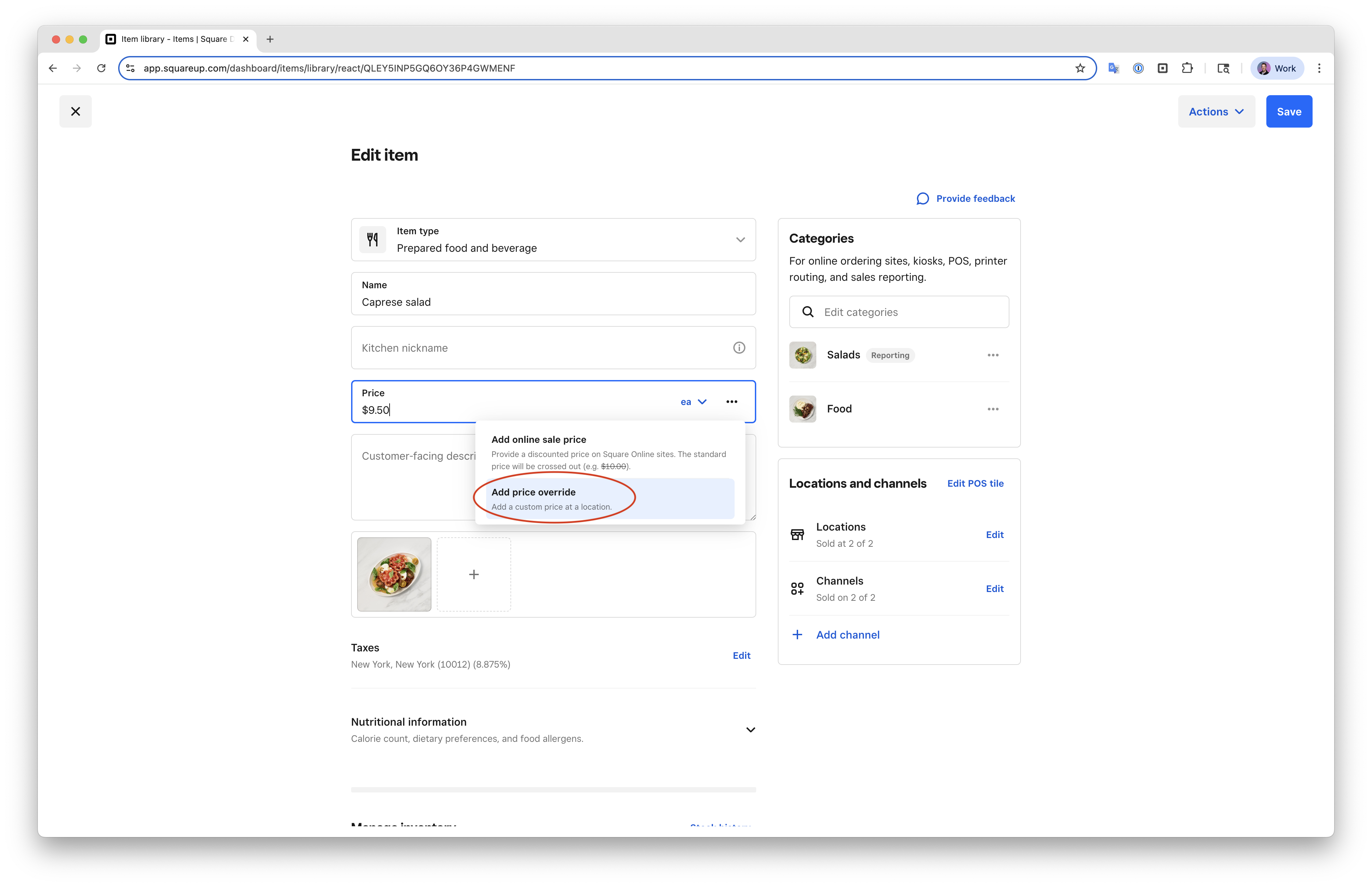Click the blue Save button
This screenshot has height=887, width=1372.
[x=1289, y=112]
